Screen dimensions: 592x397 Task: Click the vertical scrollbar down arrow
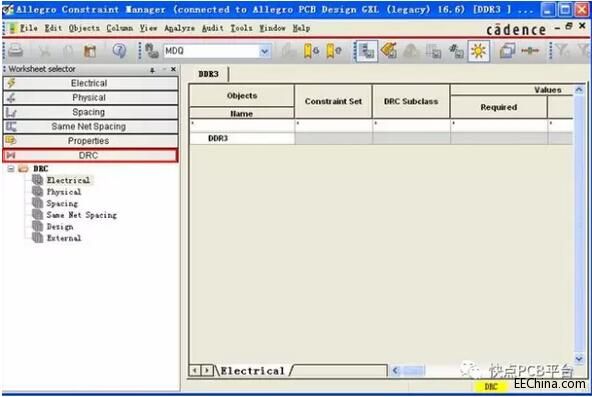[579, 358]
